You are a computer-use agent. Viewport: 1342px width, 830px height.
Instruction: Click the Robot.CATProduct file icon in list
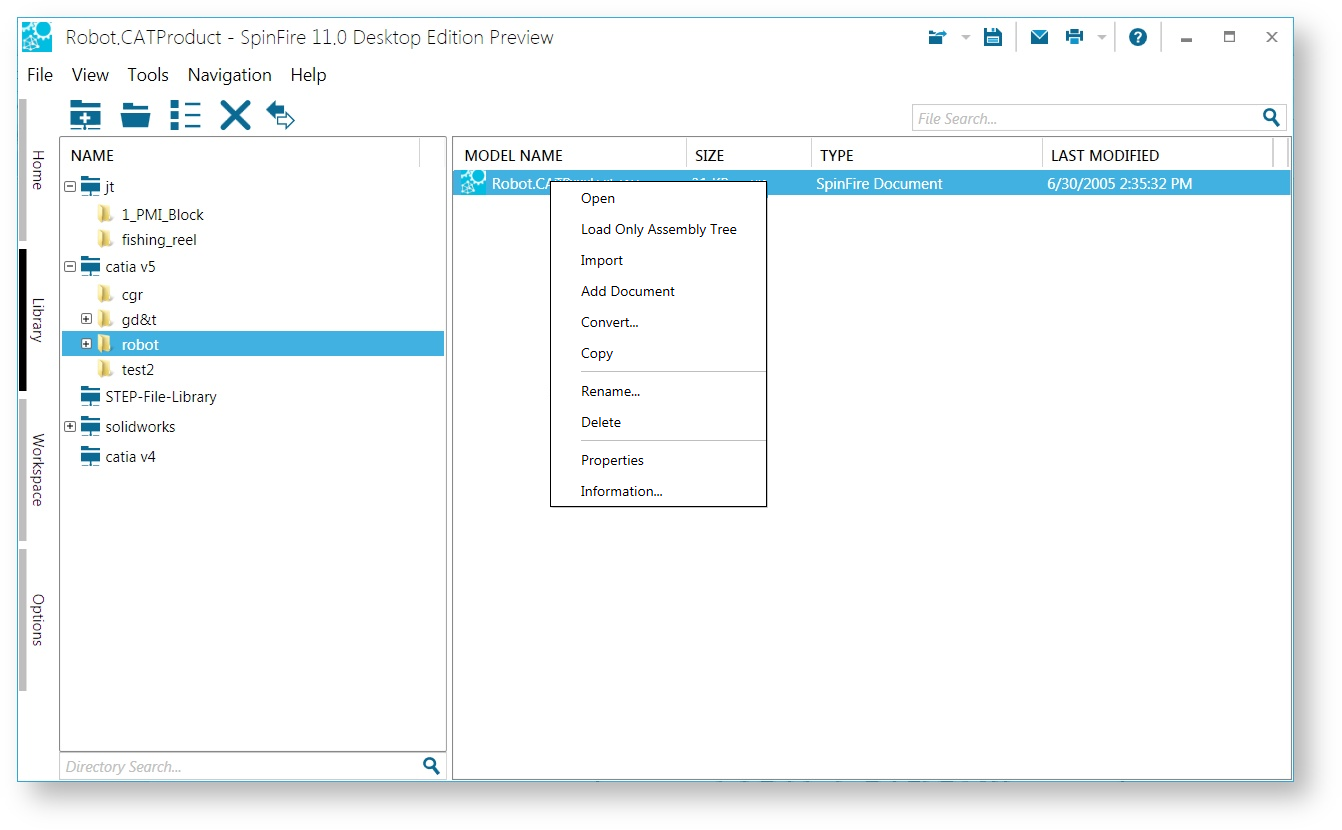pos(473,183)
